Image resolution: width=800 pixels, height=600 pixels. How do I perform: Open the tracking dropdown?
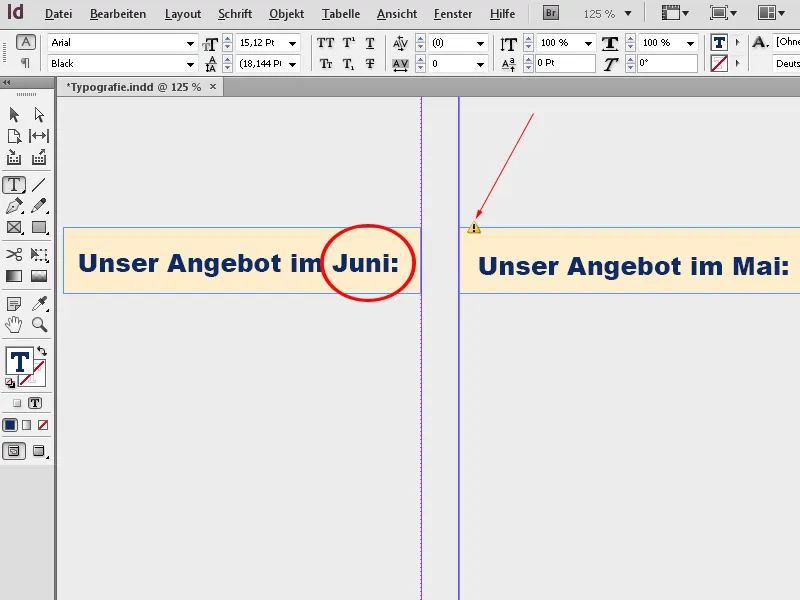[x=480, y=64]
